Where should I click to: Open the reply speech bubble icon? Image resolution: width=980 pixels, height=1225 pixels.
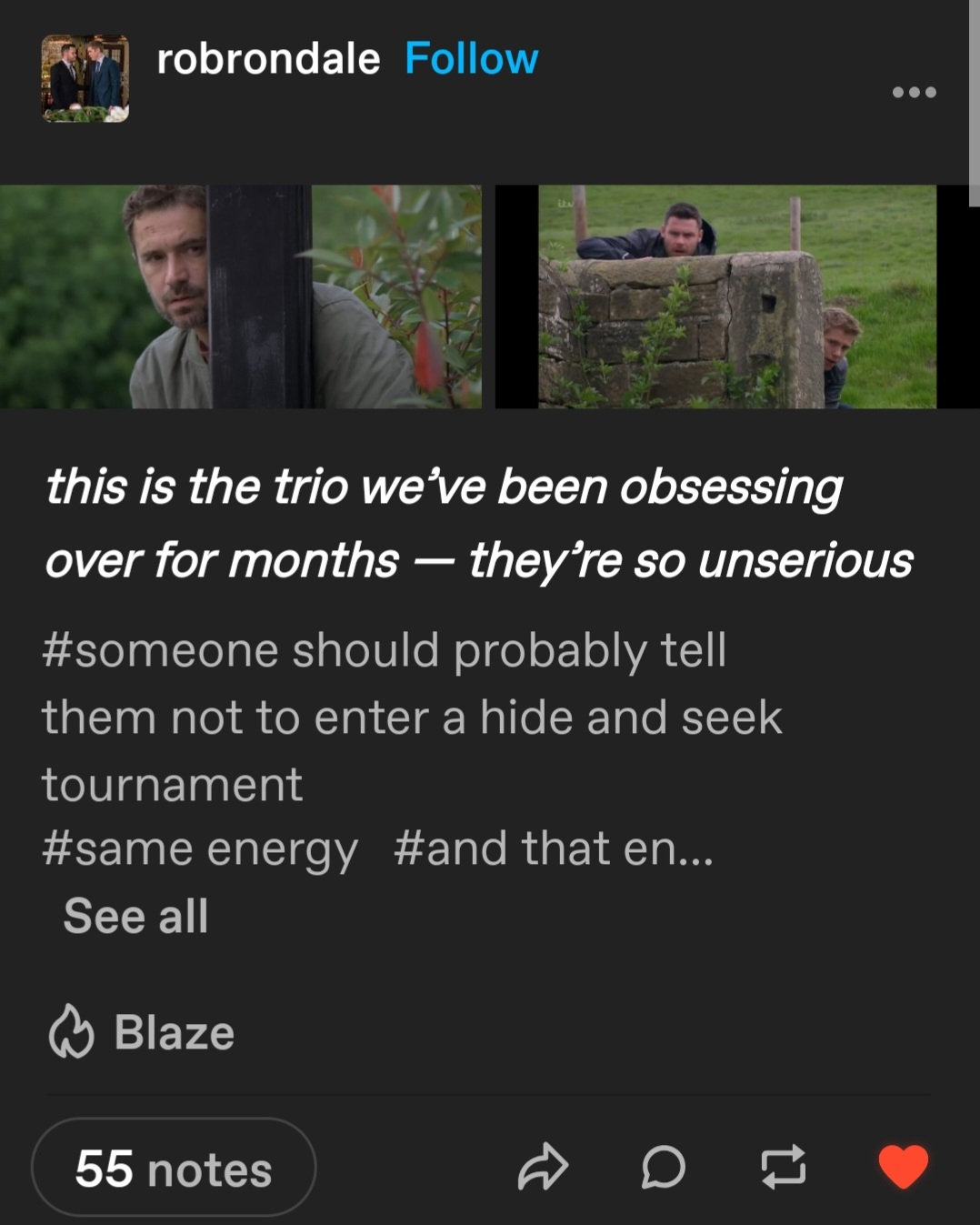click(664, 1167)
